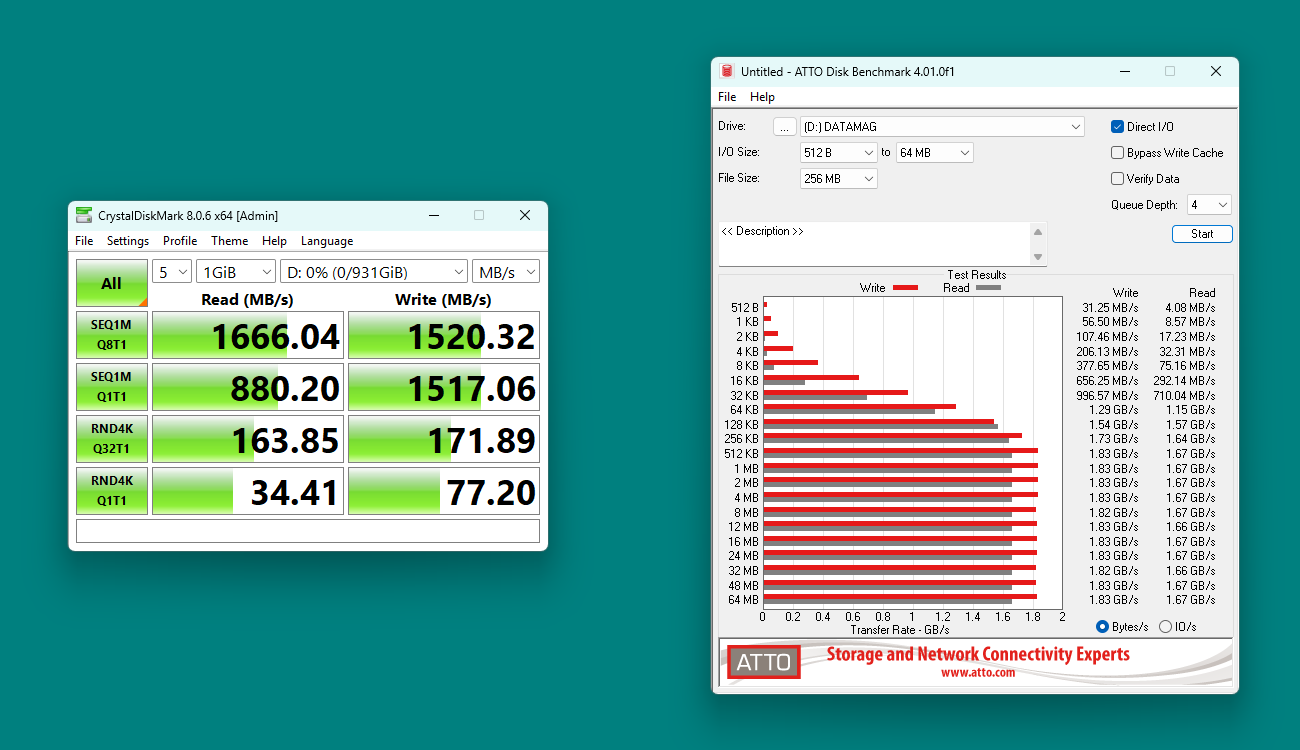Run all tests with the All button

[x=112, y=283]
